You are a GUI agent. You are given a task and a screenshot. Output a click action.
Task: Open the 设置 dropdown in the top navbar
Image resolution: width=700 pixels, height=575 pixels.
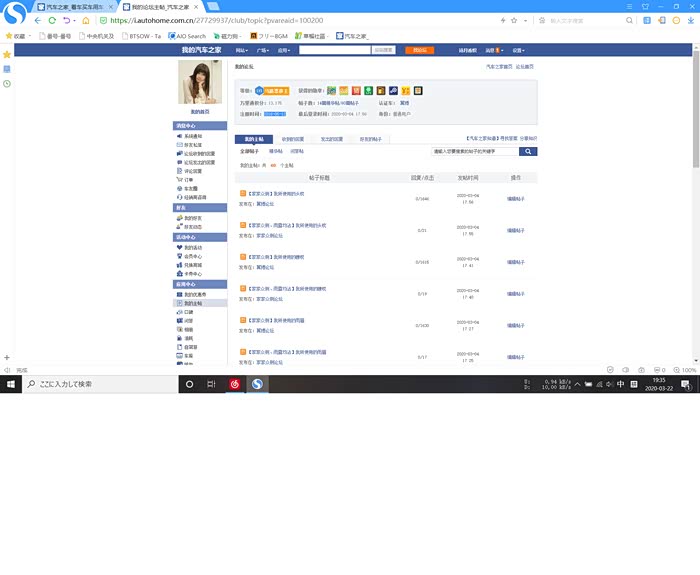(x=517, y=49)
